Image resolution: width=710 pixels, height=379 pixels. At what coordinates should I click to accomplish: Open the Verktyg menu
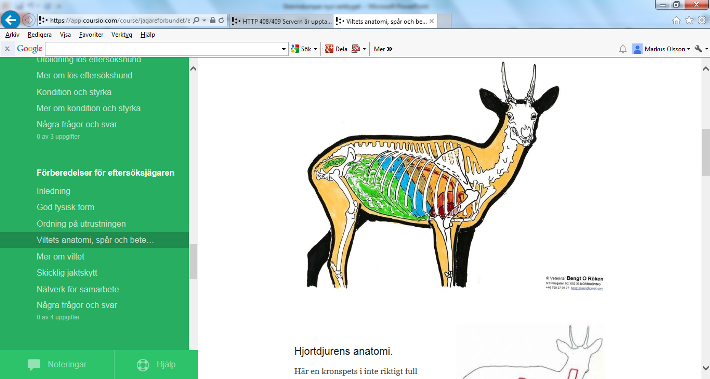pyautogui.click(x=121, y=35)
